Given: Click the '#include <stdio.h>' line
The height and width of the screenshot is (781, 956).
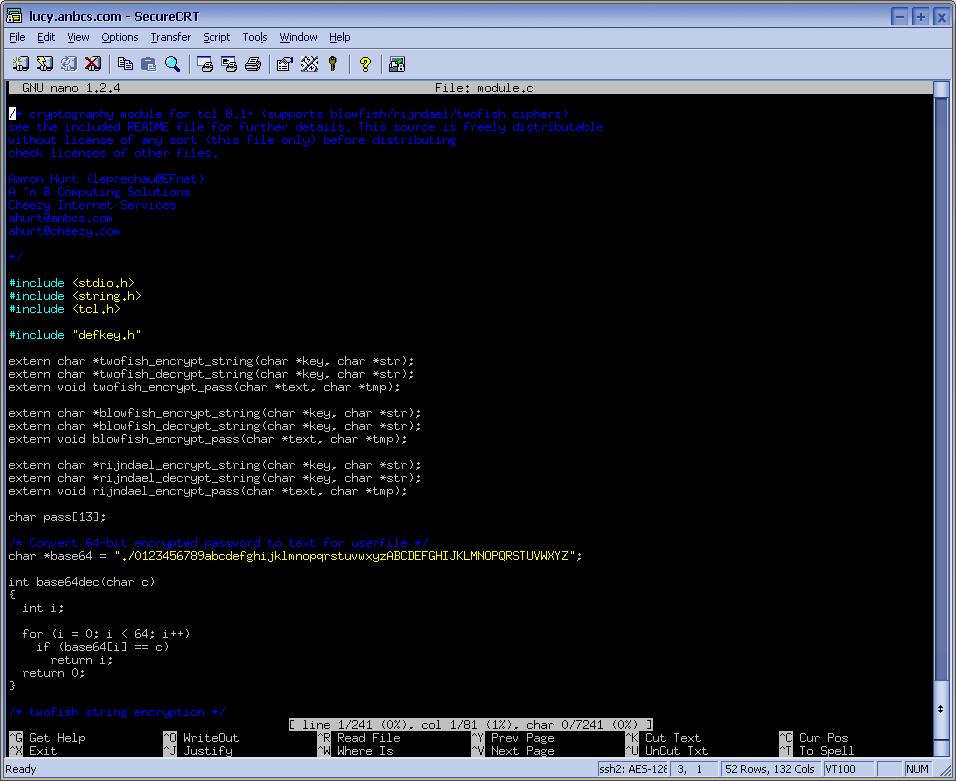Looking at the screenshot, I should point(71,283).
